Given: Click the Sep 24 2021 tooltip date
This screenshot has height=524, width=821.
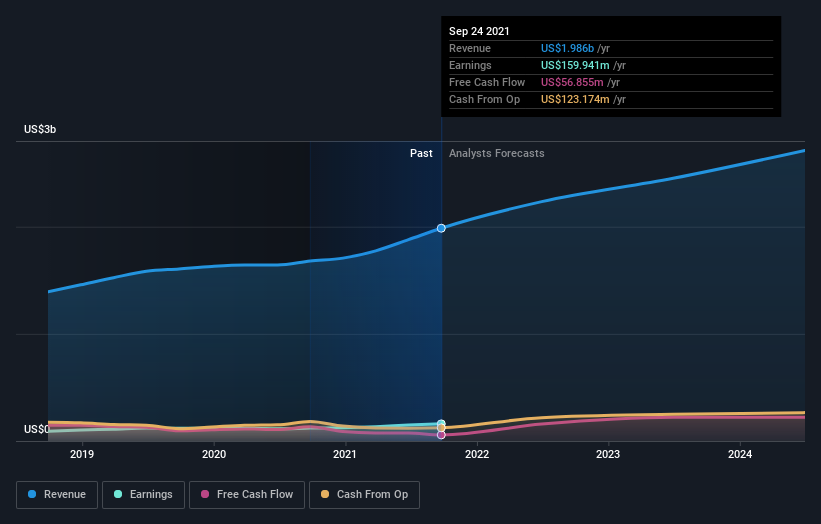Looking at the screenshot, I should 479,31.
